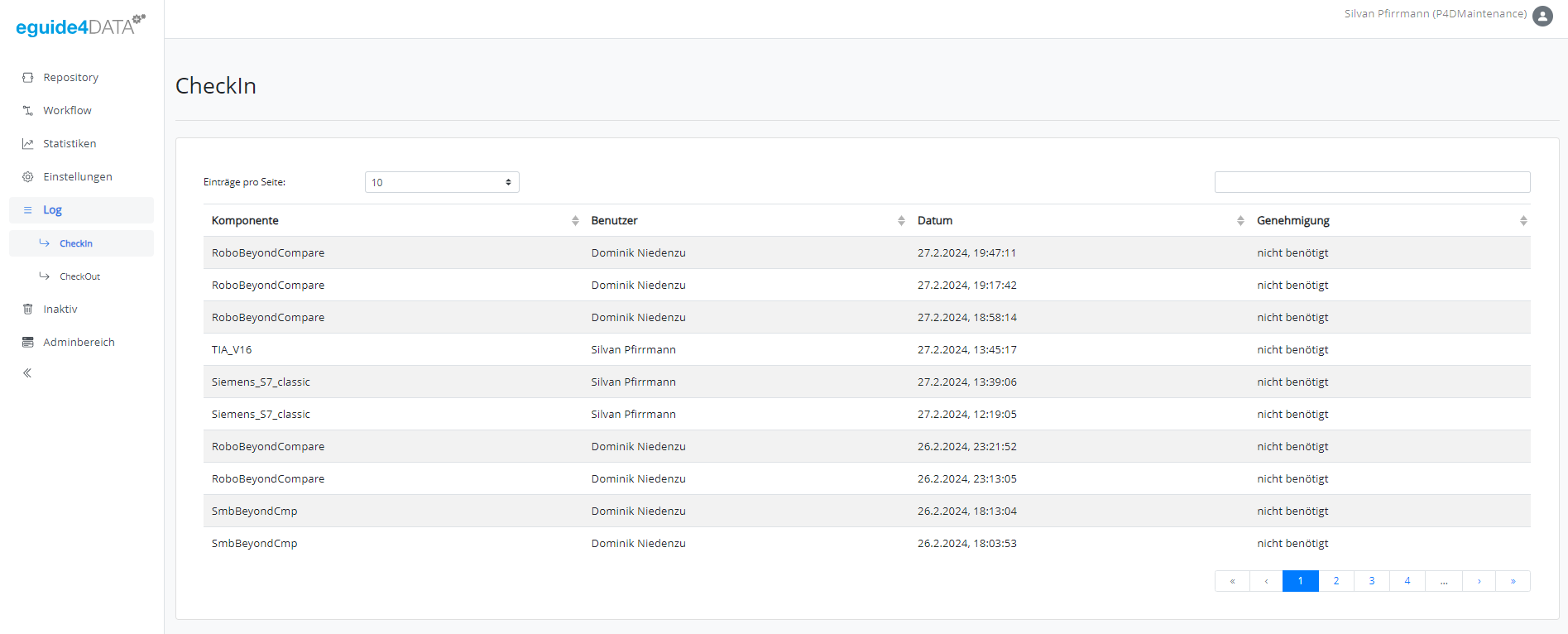Click the Workflow sidebar icon

(x=28, y=111)
